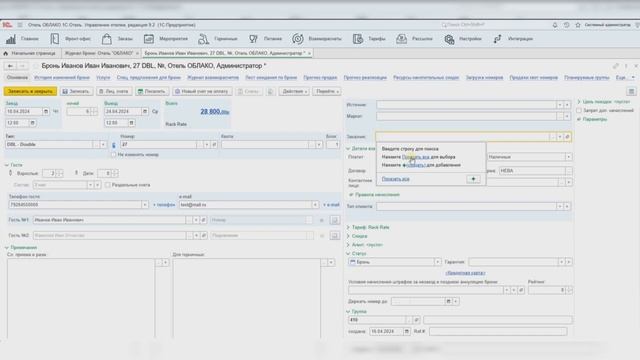Screen dimensions: 640x360
Task: Click the Кредитная карта link
Action: 465,273
